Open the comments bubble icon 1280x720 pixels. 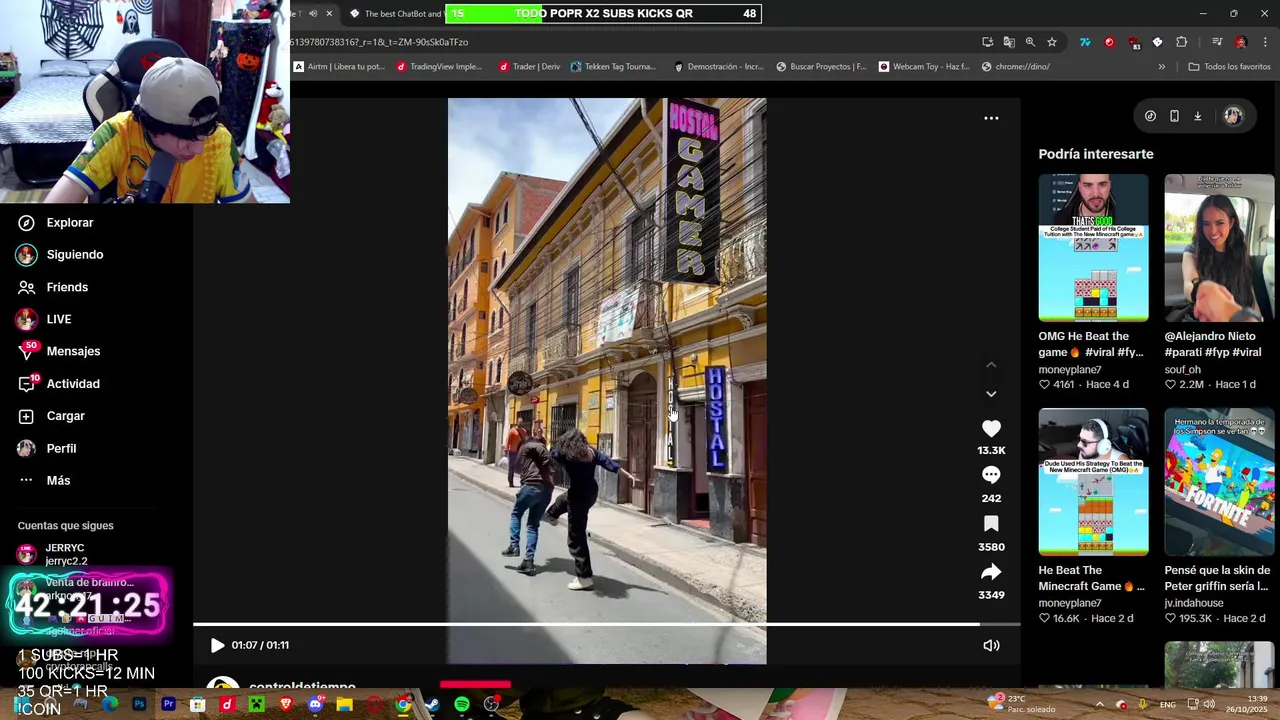click(x=991, y=475)
